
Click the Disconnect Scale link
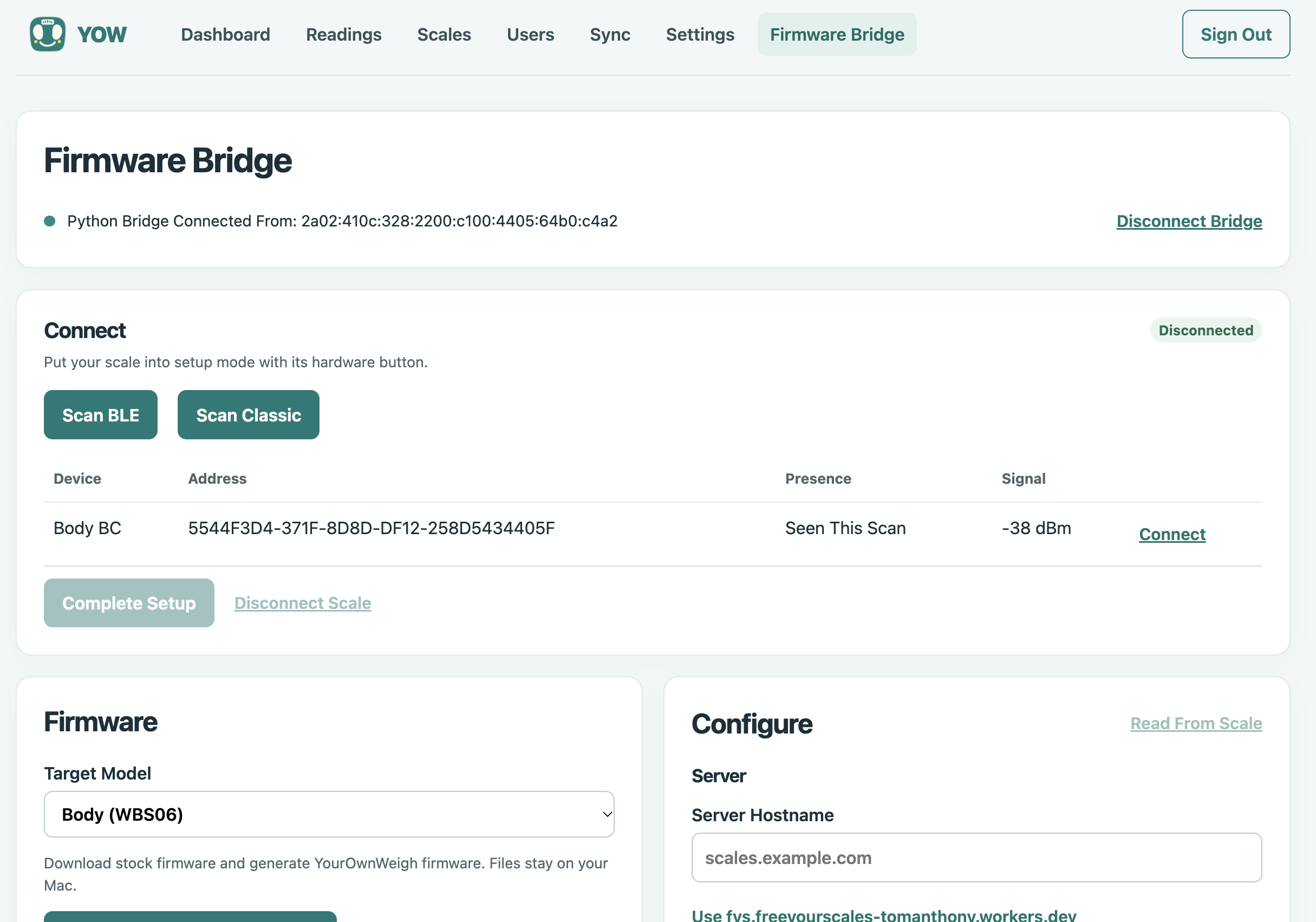303,602
